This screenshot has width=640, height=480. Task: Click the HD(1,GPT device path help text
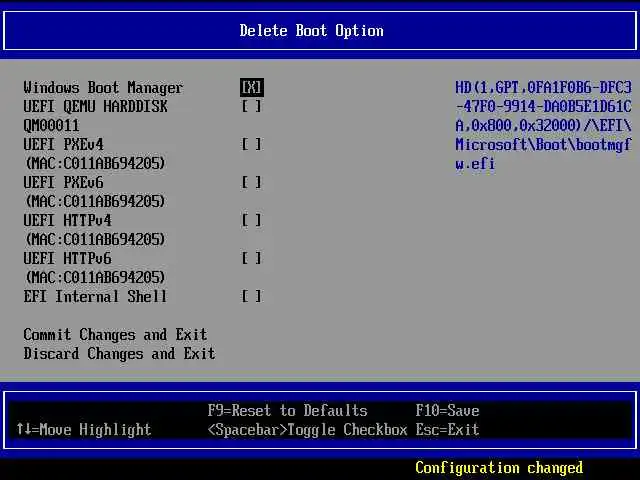pyautogui.click(x=543, y=126)
